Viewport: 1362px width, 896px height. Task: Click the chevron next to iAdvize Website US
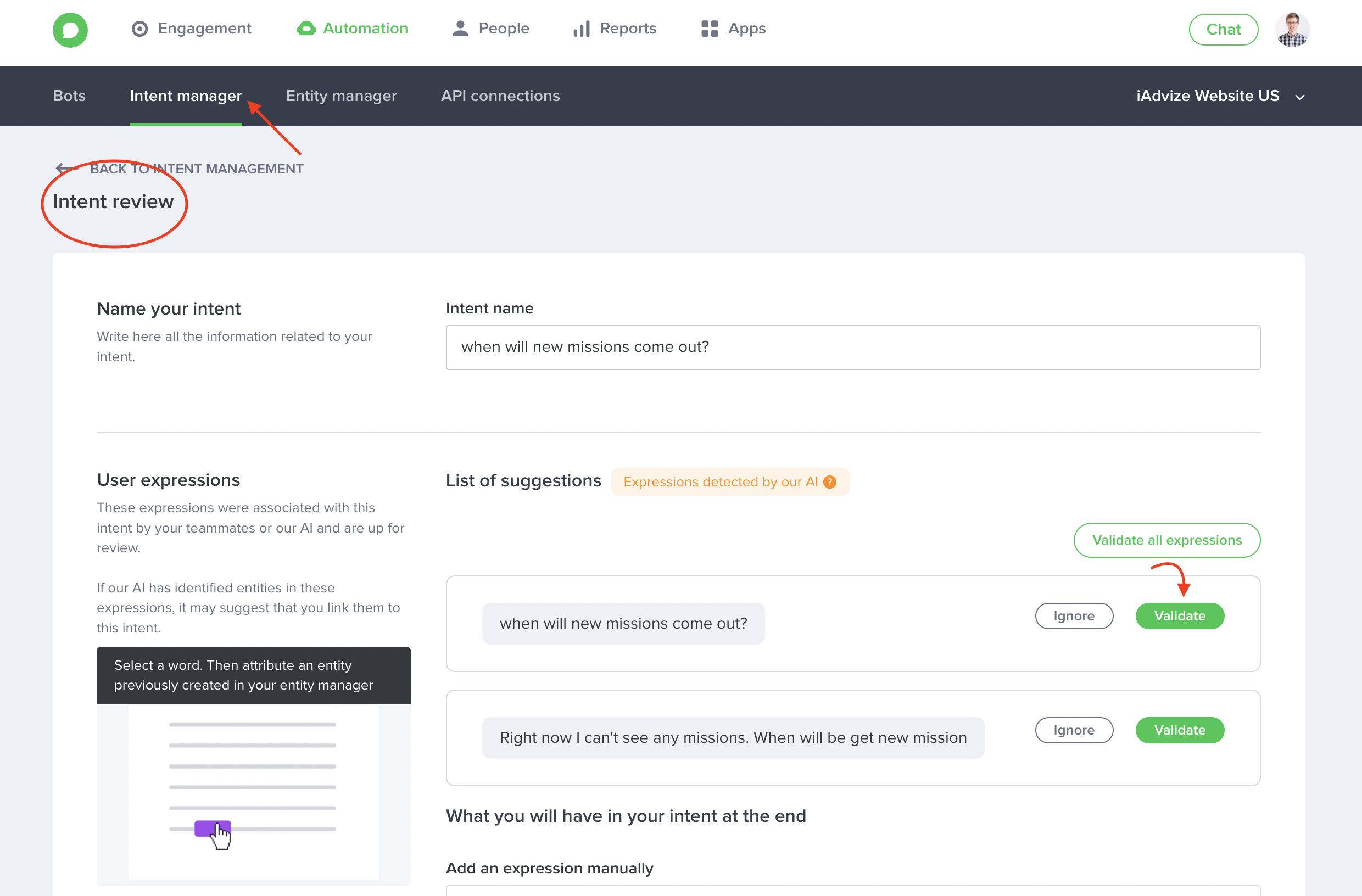(1299, 97)
